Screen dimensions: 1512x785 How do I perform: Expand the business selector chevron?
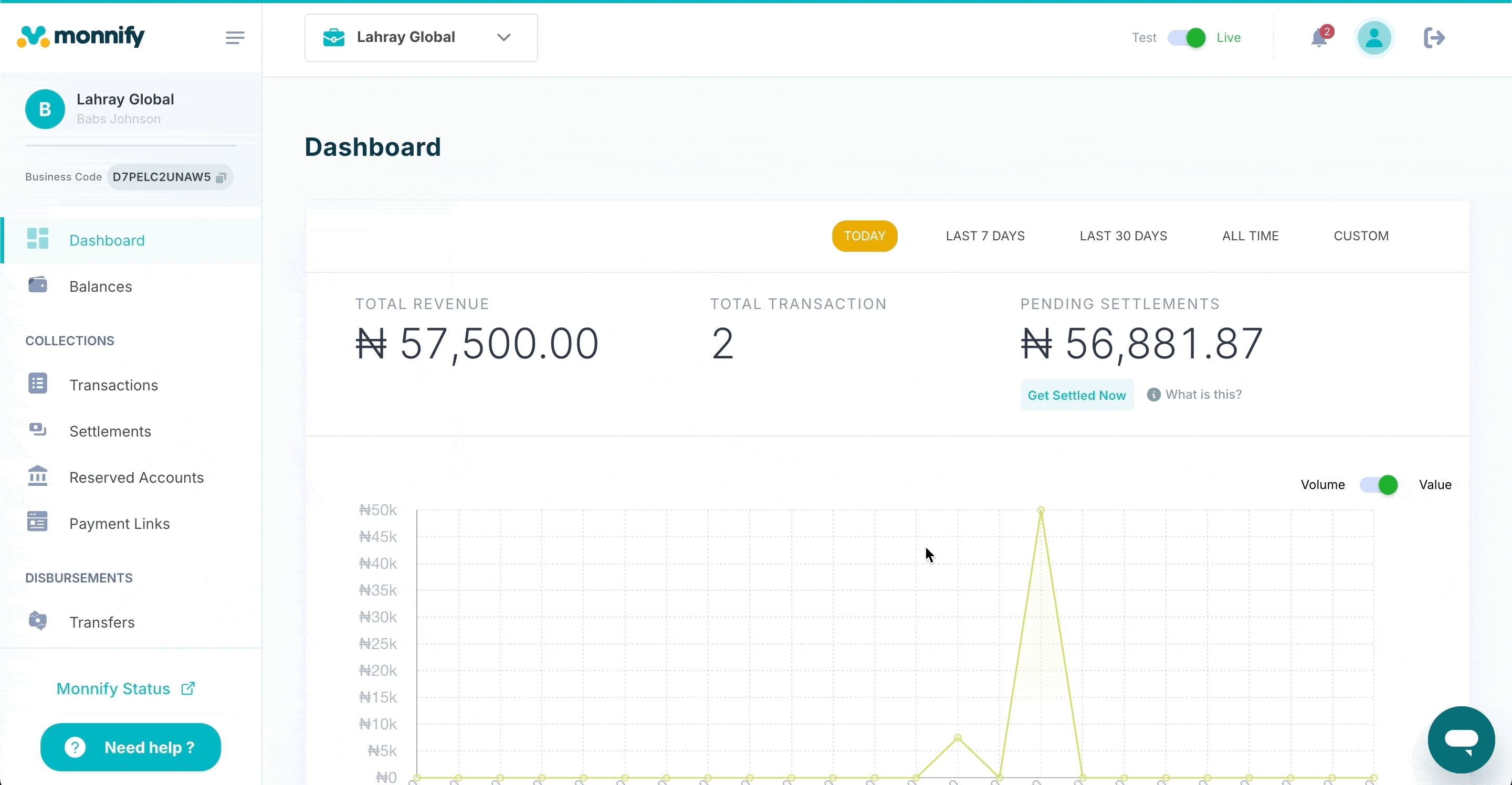[x=503, y=38]
